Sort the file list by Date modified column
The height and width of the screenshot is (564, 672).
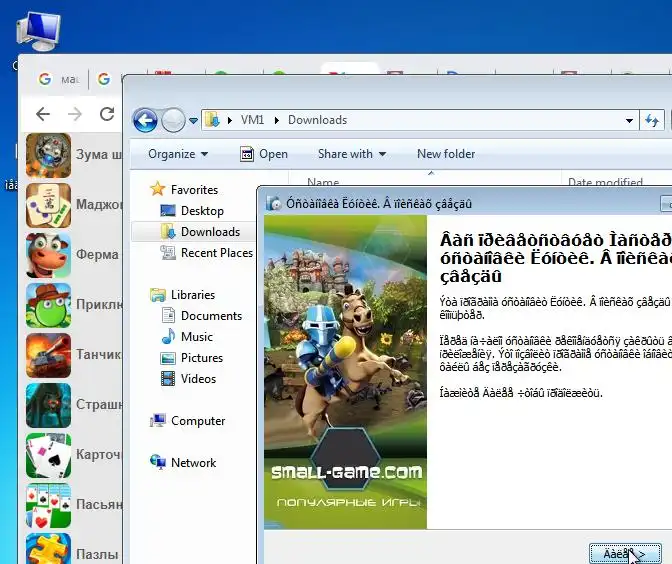(x=605, y=182)
